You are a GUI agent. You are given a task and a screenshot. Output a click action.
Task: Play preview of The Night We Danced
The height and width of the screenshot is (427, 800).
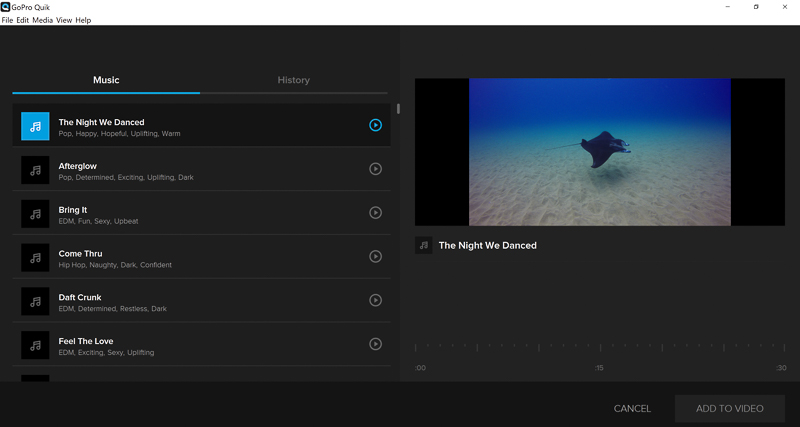pyautogui.click(x=375, y=125)
